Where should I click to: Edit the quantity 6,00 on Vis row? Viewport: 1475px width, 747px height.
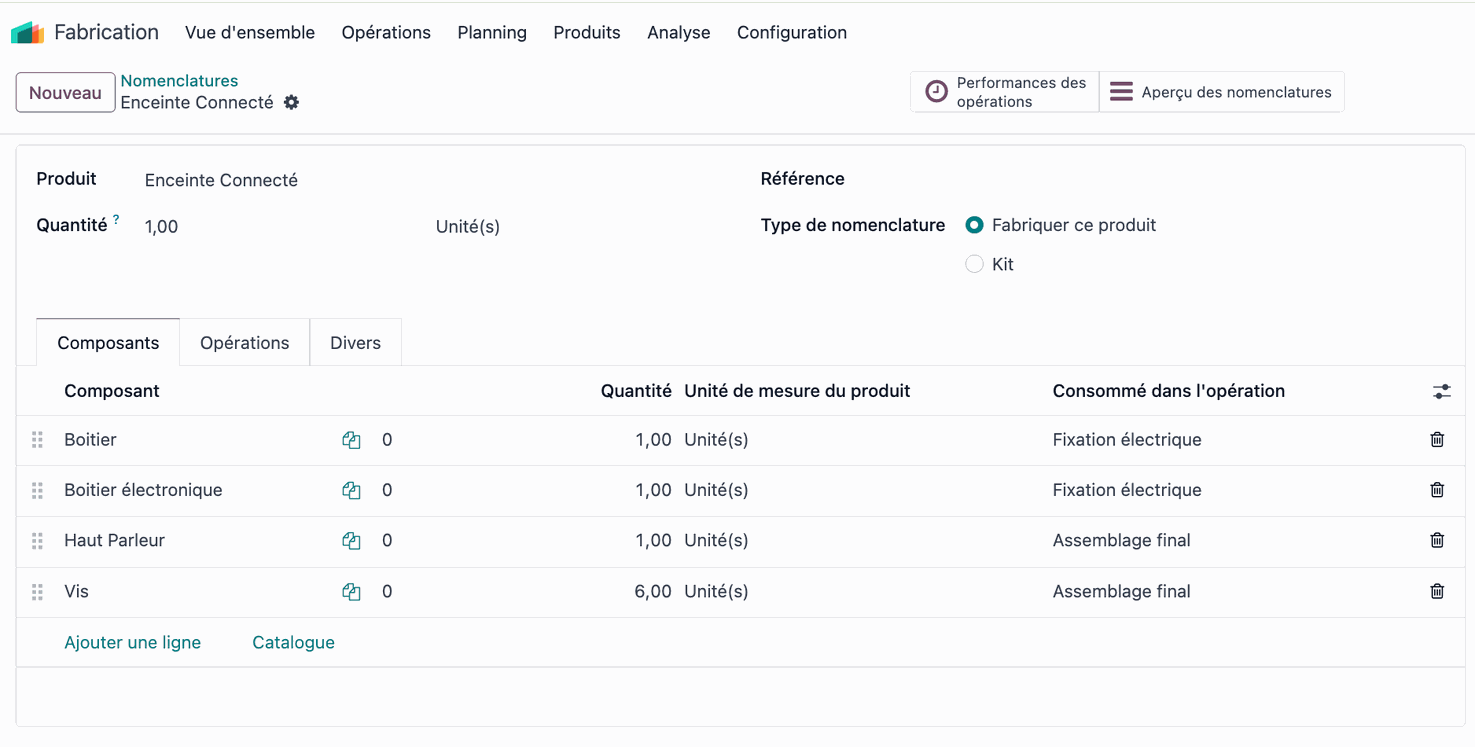click(653, 591)
